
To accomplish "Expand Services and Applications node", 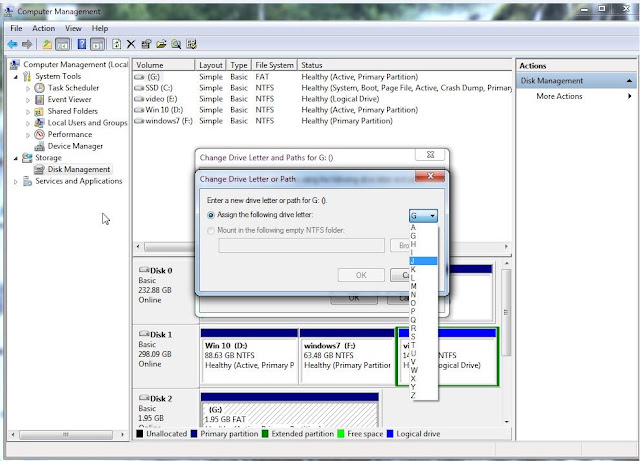I will [16, 182].
